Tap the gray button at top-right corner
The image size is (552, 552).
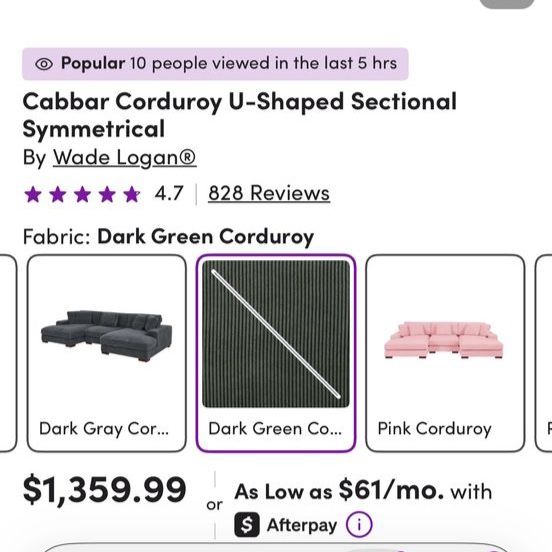click(x=507, y=4)
